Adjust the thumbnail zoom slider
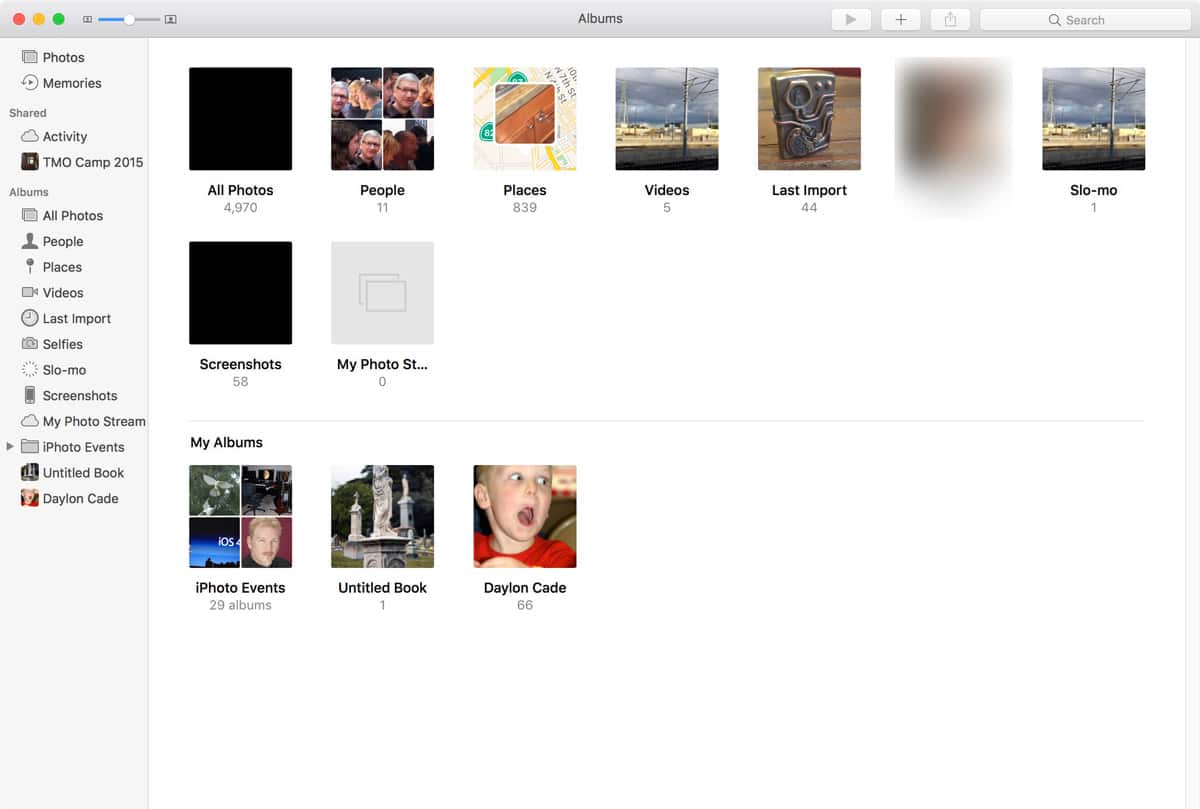 pyautogui.click(x=129, y=19)
